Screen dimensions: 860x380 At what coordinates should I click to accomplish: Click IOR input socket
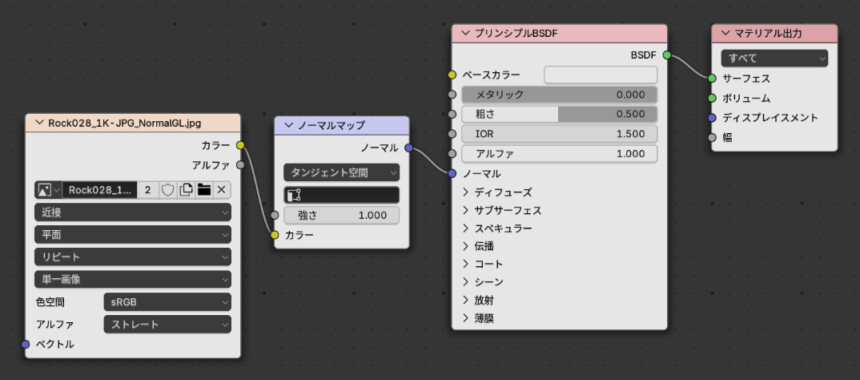[452, 134]
